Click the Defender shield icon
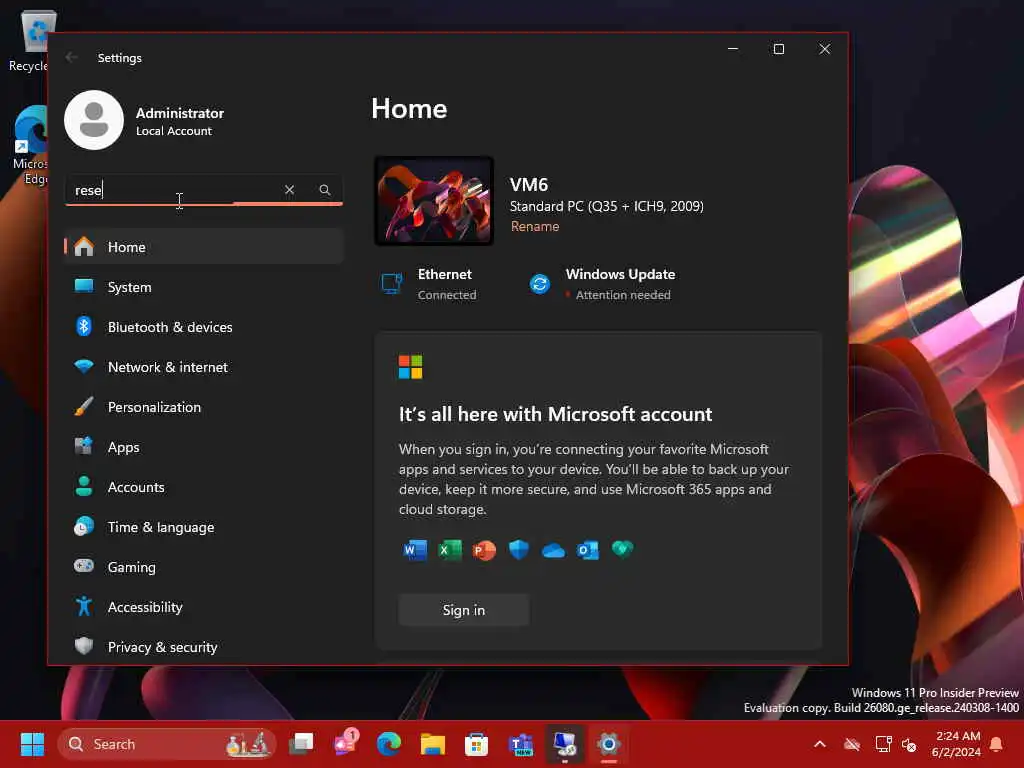Image resolution: width=1024 pixels, height=768 pixels. tap(519, 550)
